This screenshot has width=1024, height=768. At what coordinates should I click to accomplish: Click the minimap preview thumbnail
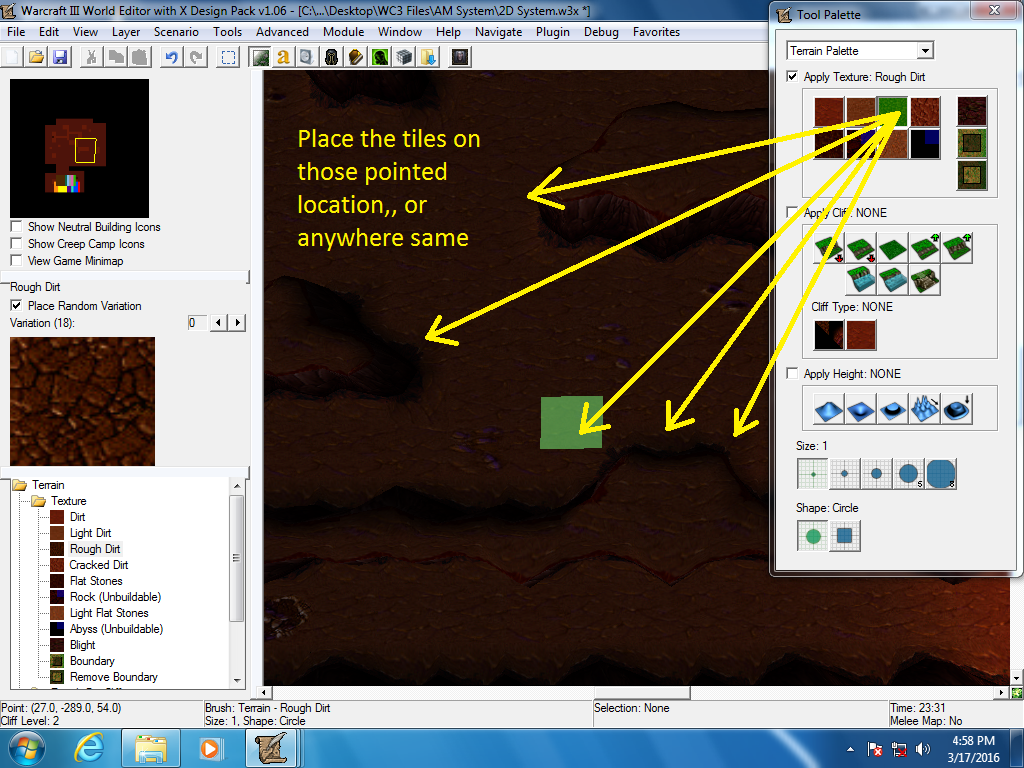pyautogui.click(x=80, y=148)
